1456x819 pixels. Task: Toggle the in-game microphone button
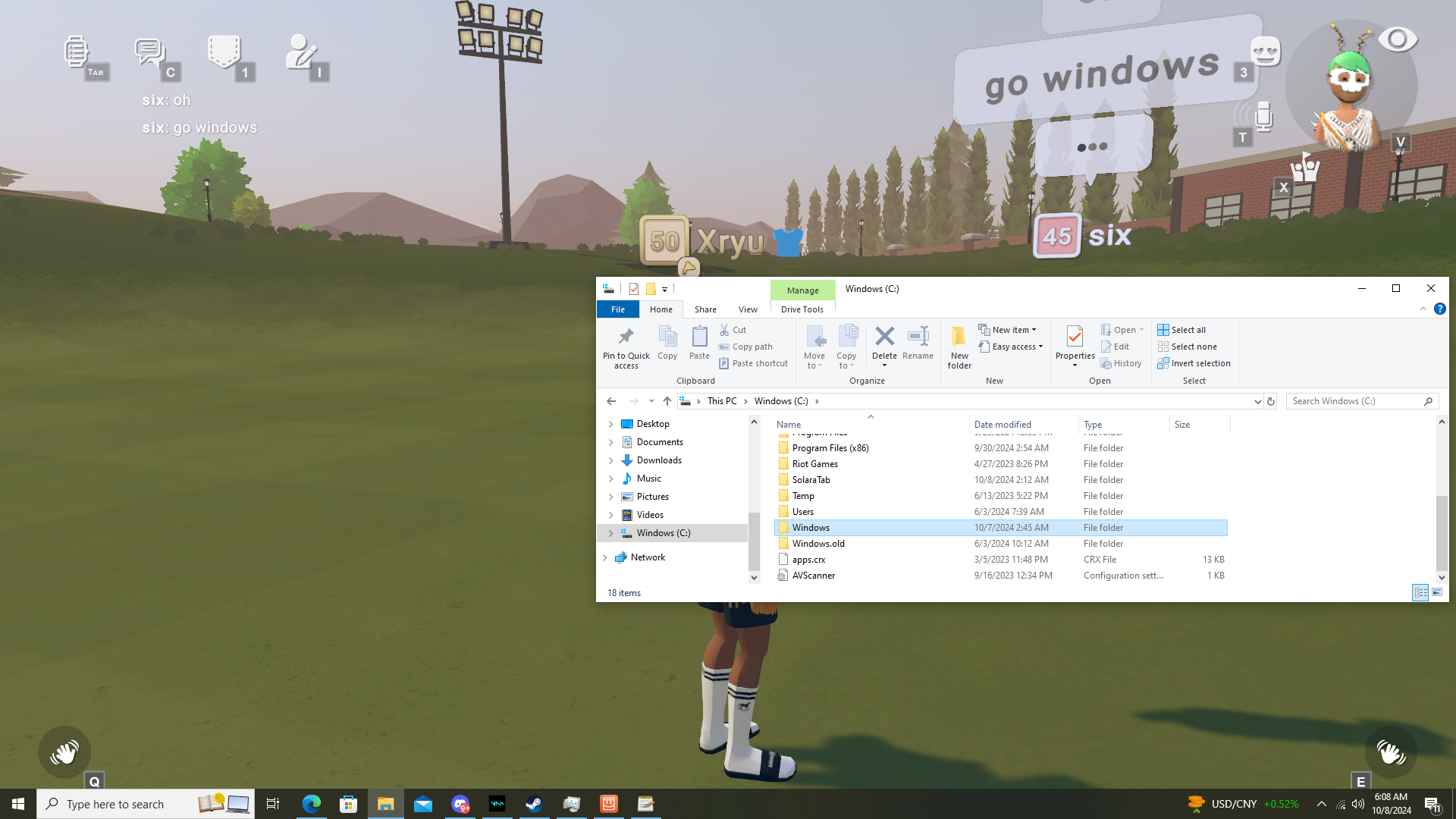pos(1263,118)
